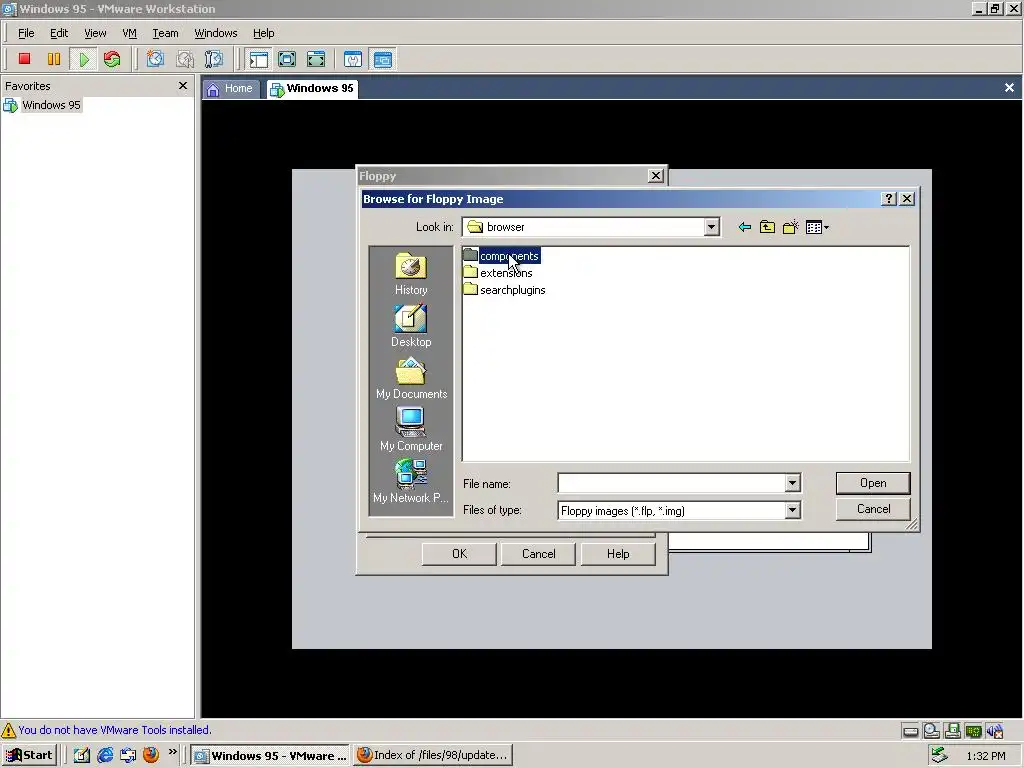Open the Windows menu
Screen dimensions: 1024x768
pos(216,33)
